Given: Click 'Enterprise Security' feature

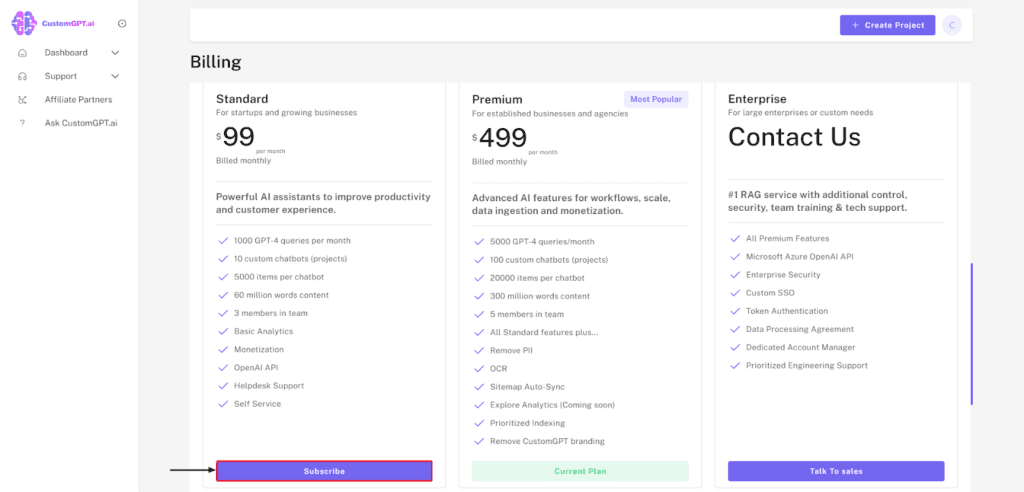Looking at the screenshot, I should (x=784, y=275).
